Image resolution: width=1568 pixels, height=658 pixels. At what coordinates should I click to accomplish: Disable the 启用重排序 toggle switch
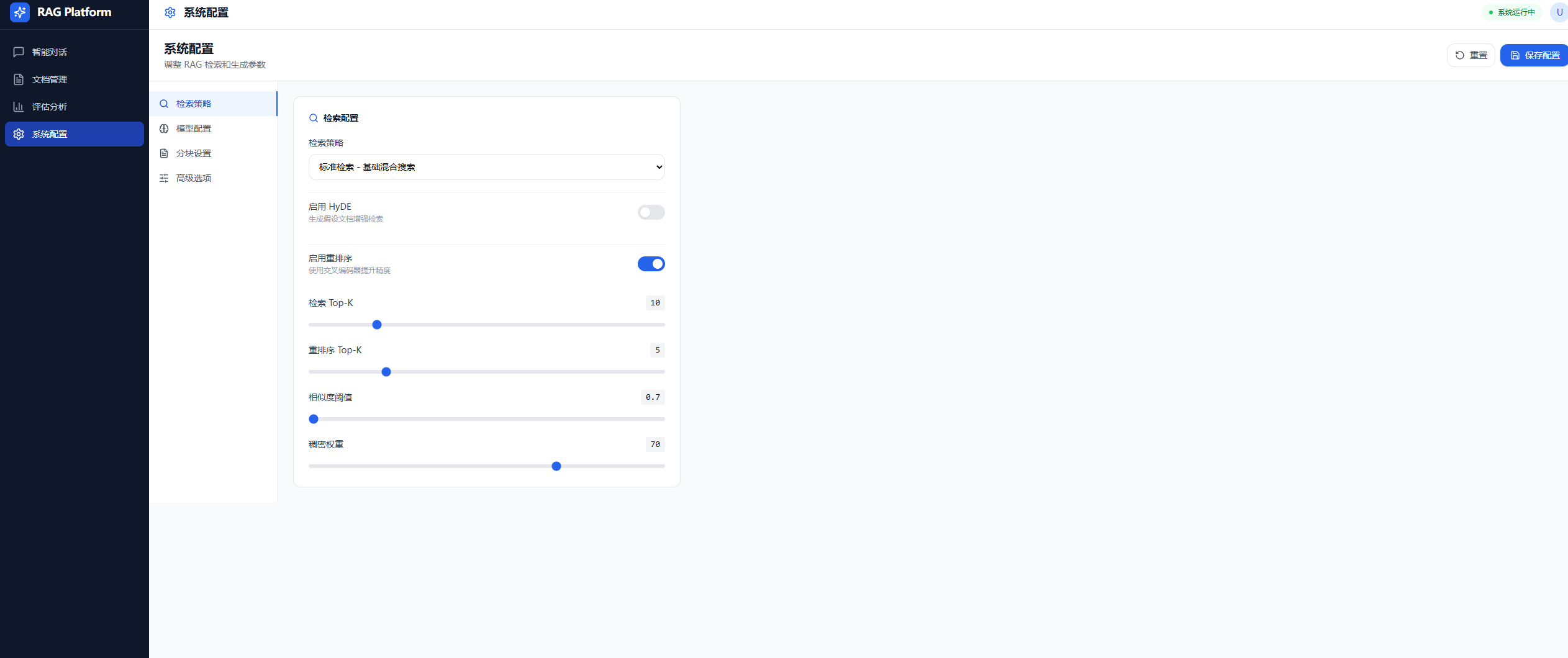[x=651, y=264]
